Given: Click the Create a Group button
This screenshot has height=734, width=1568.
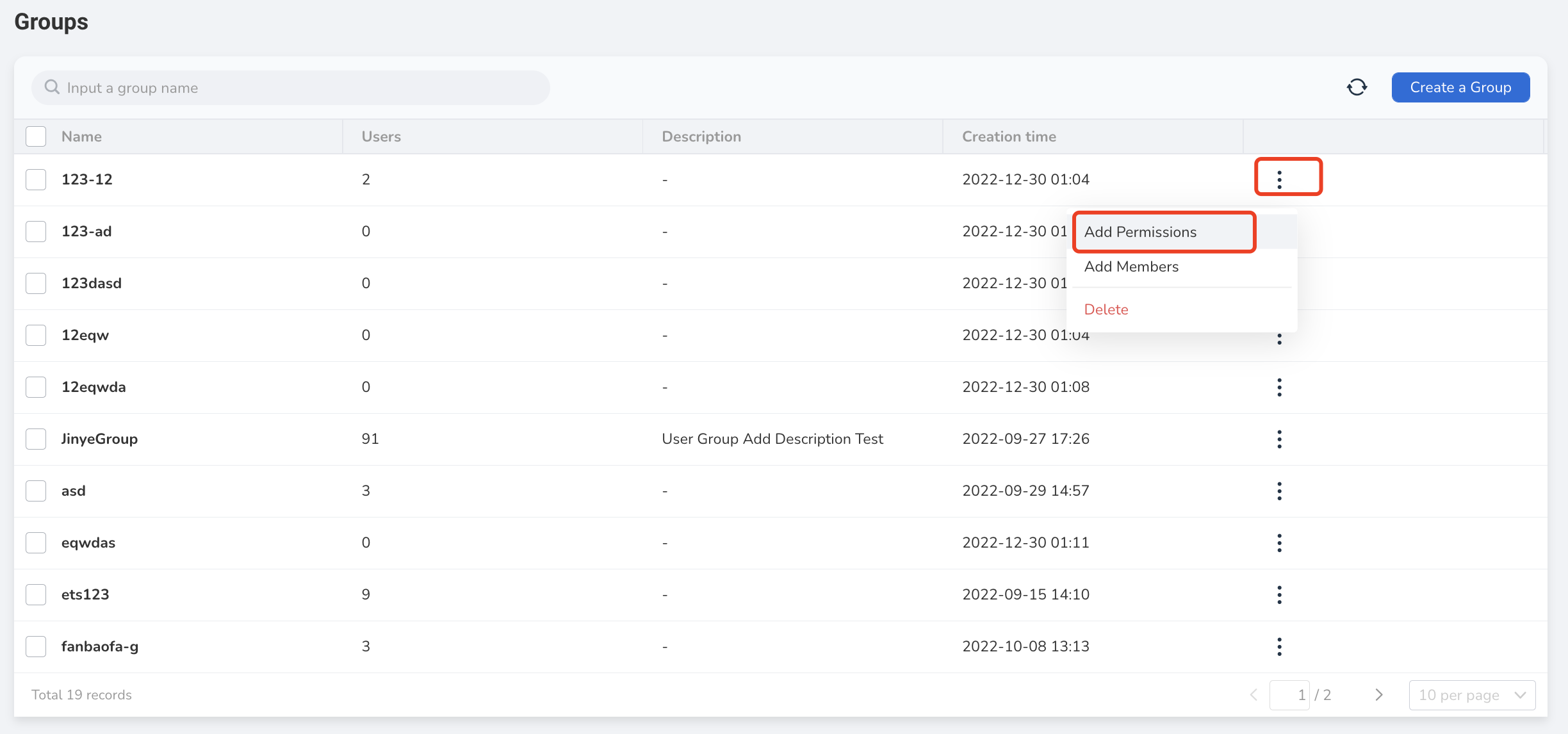Looking at the screenshot, I should (x=1460, y=87).
